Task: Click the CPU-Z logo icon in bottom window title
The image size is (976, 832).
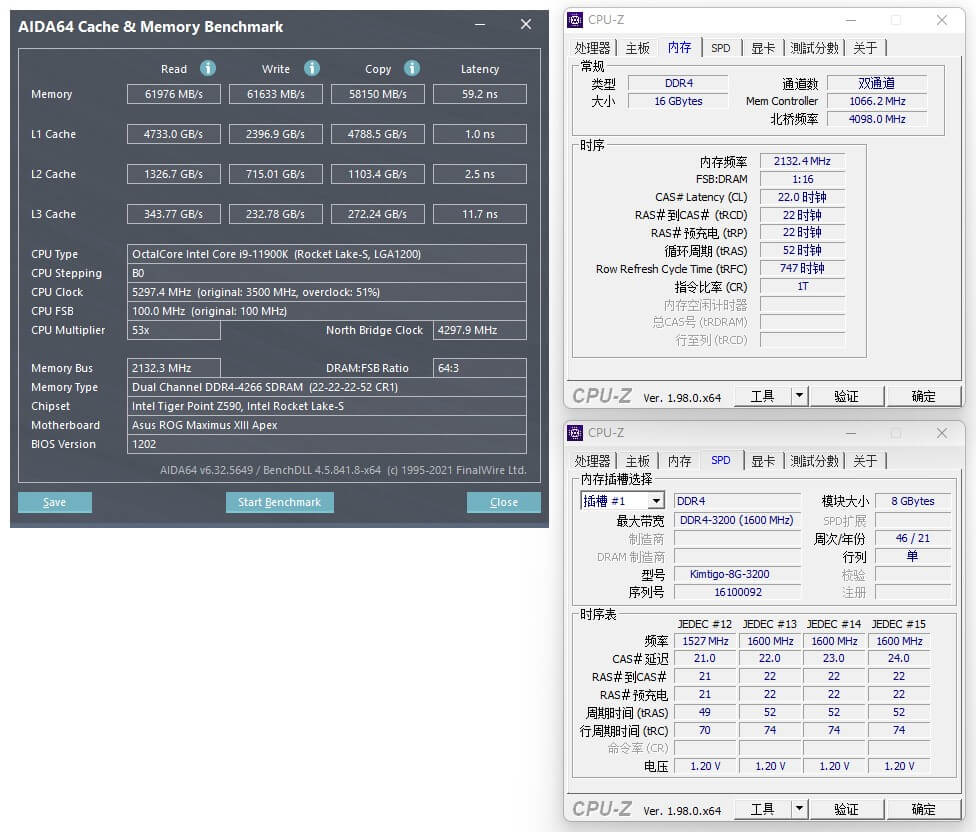Action: pos(575,433)
